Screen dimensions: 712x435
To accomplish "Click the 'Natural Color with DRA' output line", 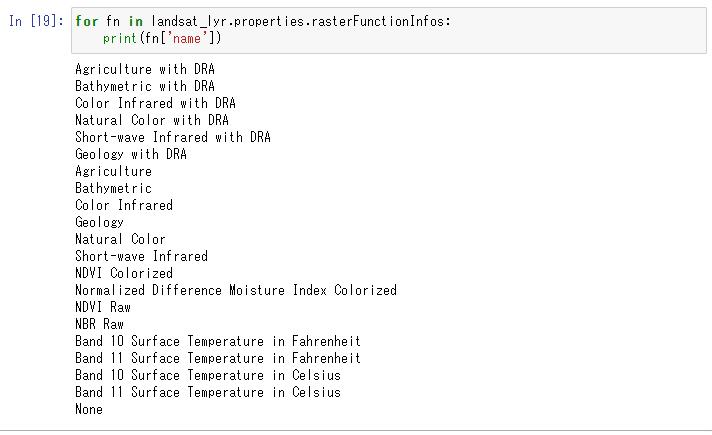I will 151,120.
